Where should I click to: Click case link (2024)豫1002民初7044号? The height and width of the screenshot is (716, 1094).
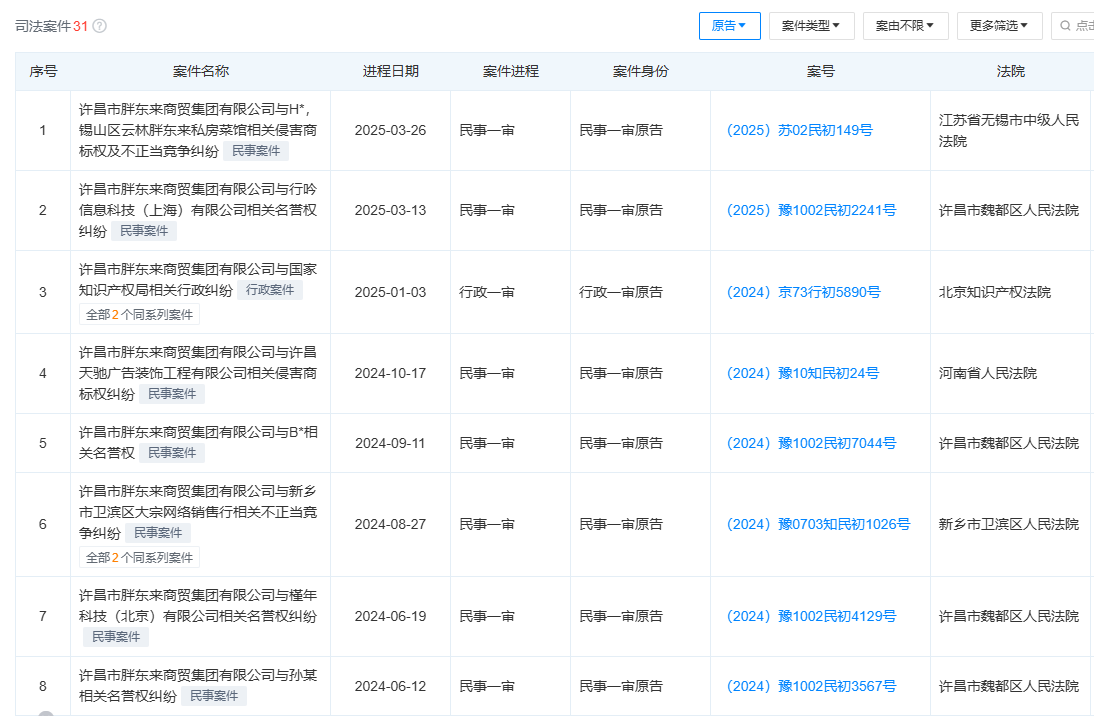(x=811, y=444)
